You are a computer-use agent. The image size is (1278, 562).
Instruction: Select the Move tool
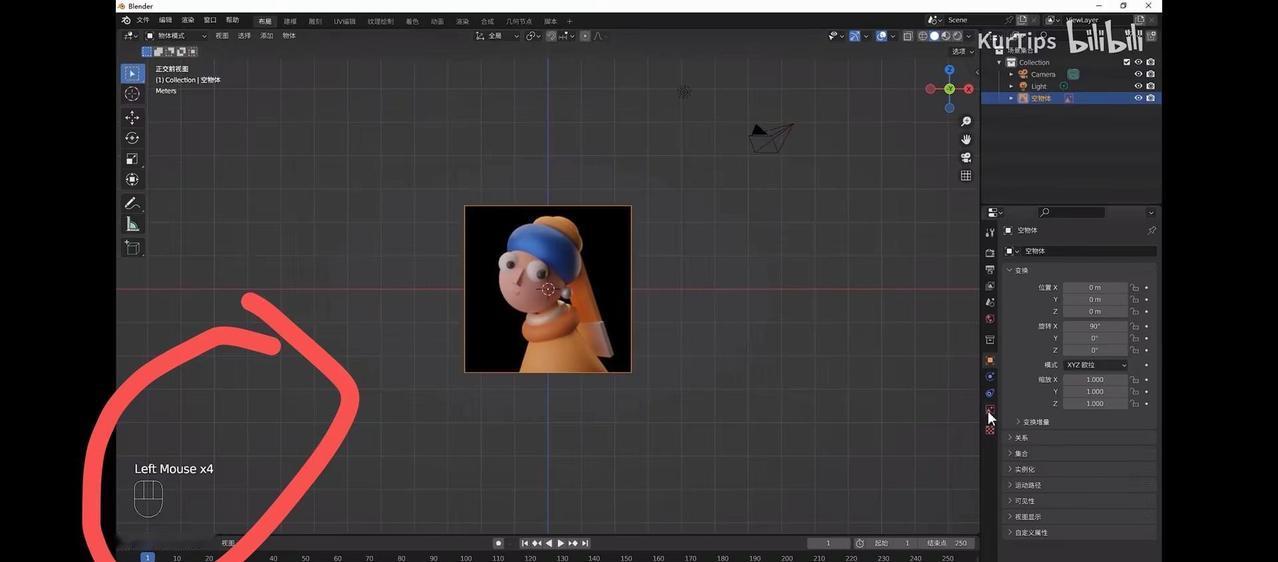pyautogui.click(x=132, y=117)
